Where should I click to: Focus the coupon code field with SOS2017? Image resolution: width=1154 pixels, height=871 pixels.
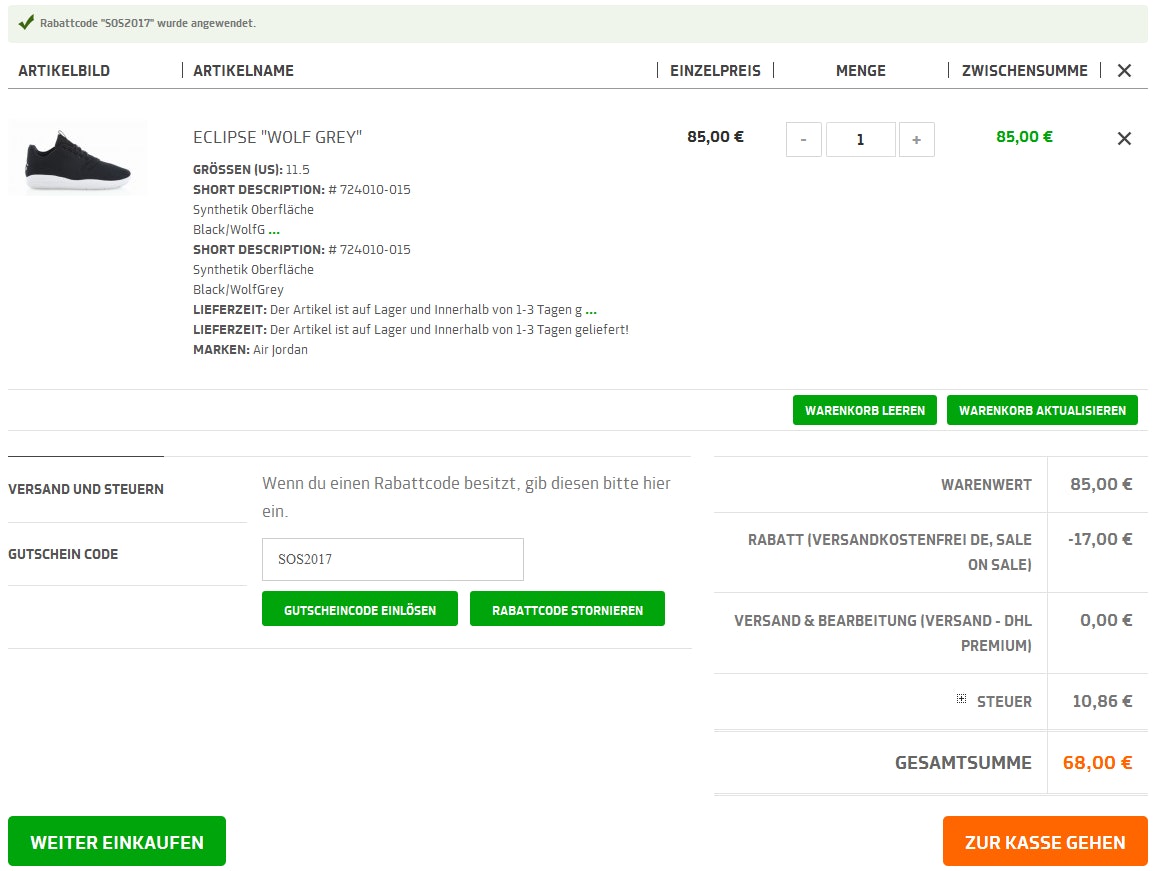pos(392,560)
